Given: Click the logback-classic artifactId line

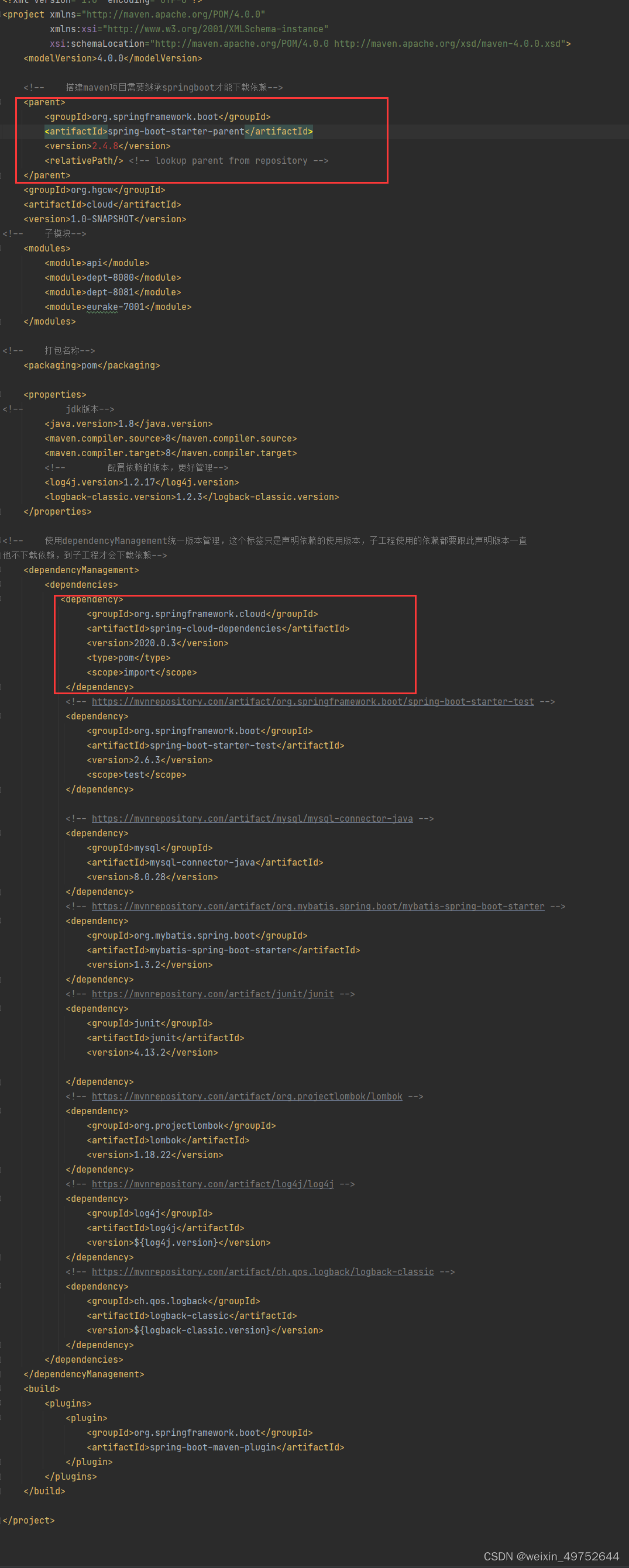Looking at the screenshot, I should pos(192,1315).
